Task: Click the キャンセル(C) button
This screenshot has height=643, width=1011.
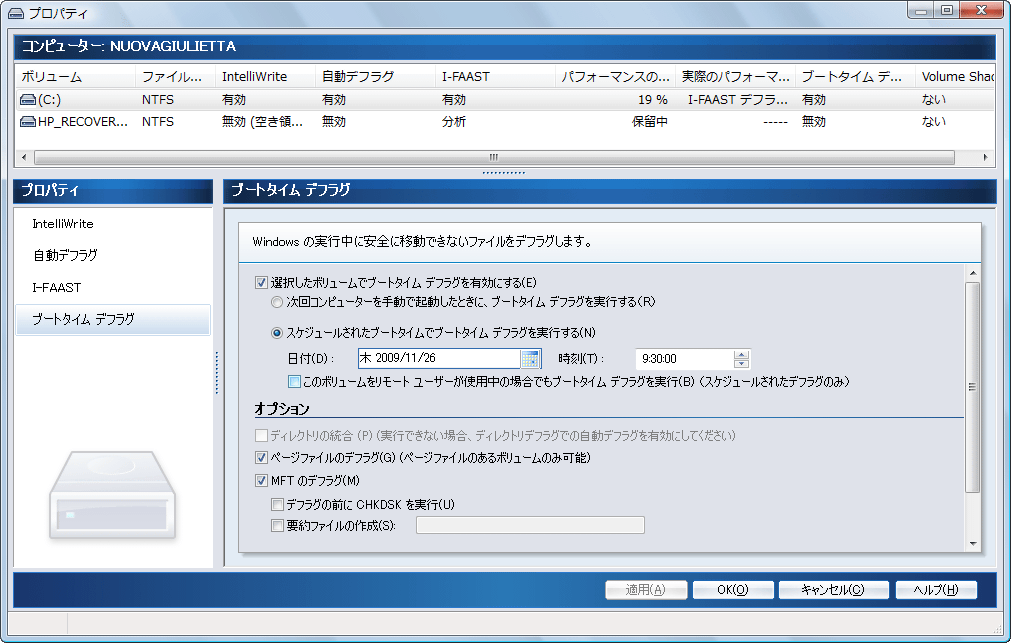Action: [x=832, y=589]
